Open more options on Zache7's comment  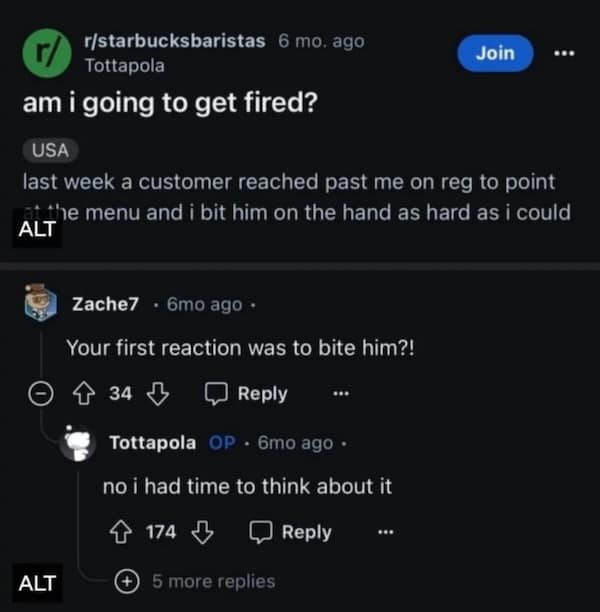click(x=339, y=394)
